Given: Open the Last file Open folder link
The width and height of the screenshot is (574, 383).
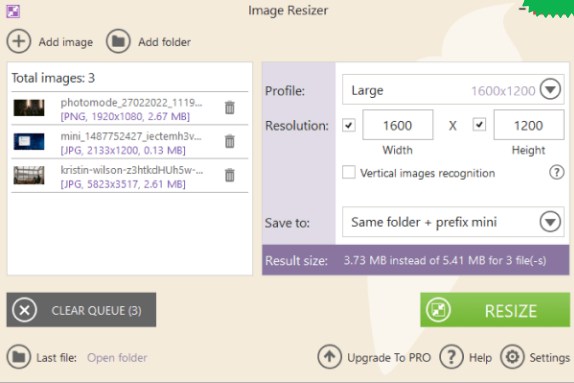Looking at the screenshot, I should 117,357.
